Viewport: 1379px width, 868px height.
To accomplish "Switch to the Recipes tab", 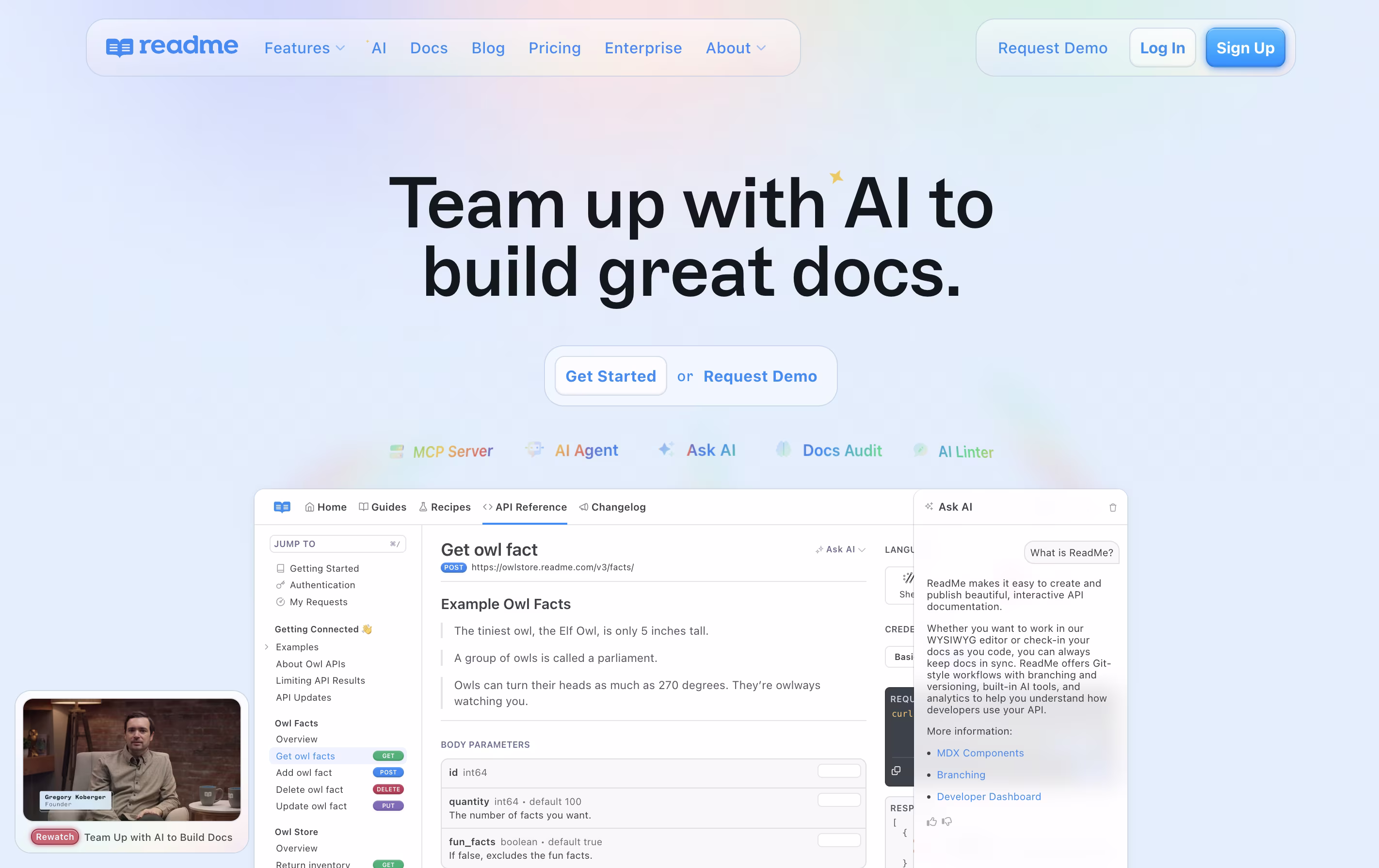I will [445, 507].
